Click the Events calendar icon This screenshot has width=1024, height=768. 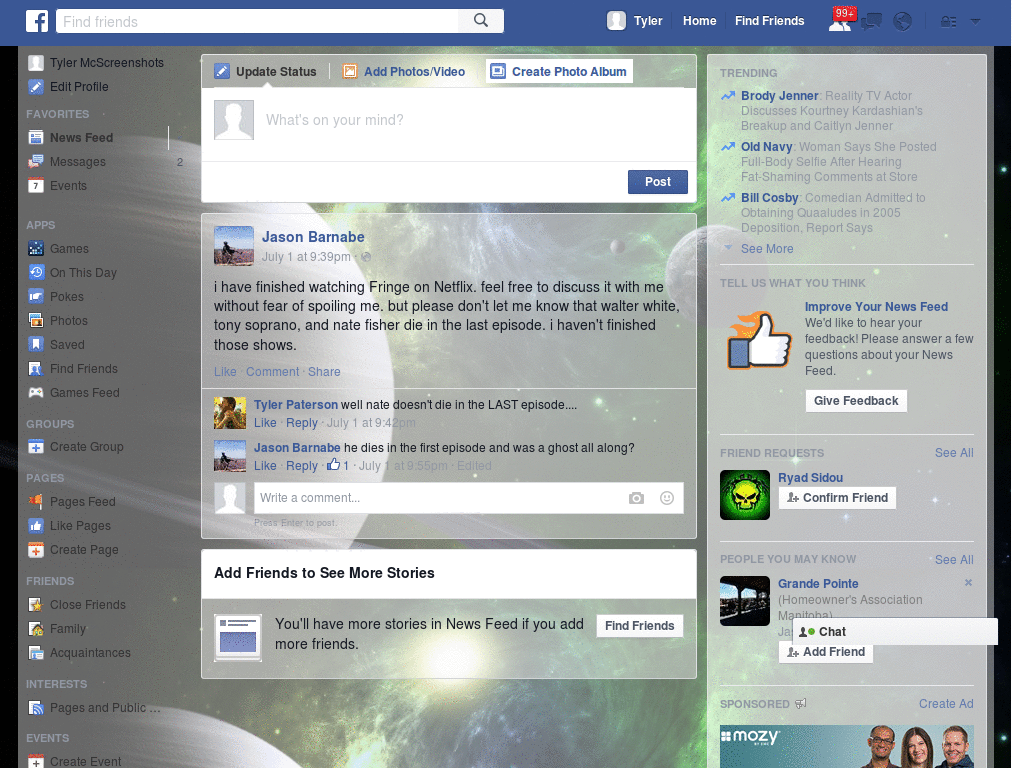pos(36,185)
